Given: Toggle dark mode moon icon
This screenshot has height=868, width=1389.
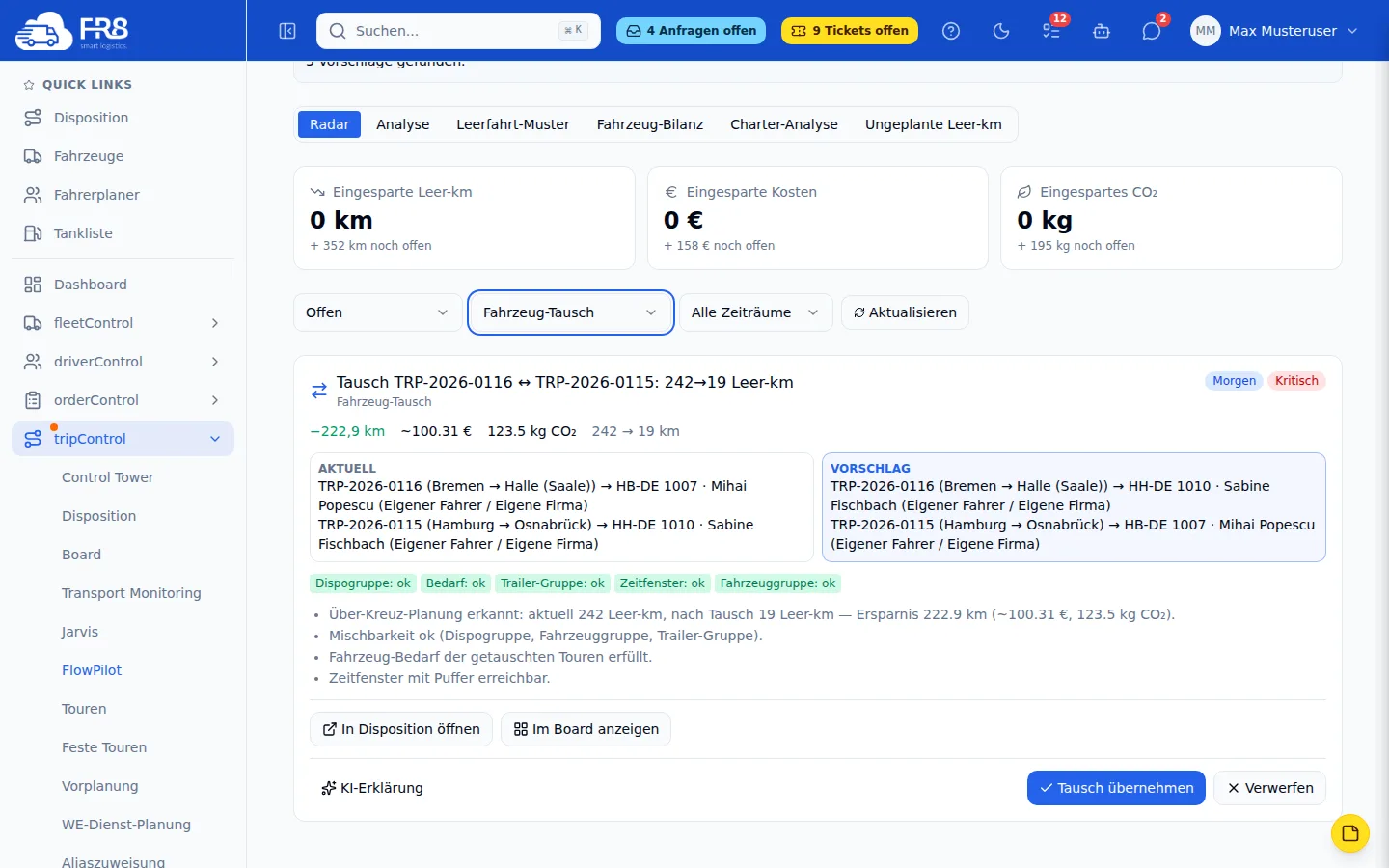Looking at the screenshot, I should click(1001, 31).
